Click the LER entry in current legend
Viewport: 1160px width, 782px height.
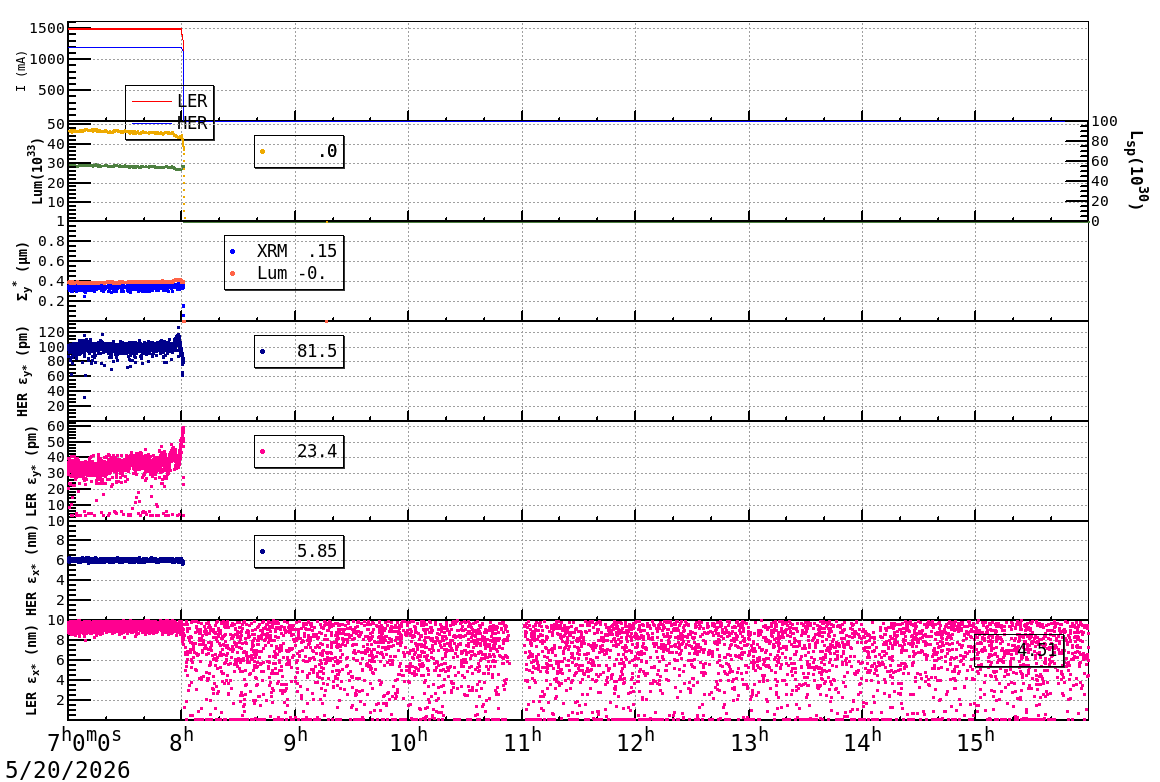pyautogui.click(x=169, y=101)
